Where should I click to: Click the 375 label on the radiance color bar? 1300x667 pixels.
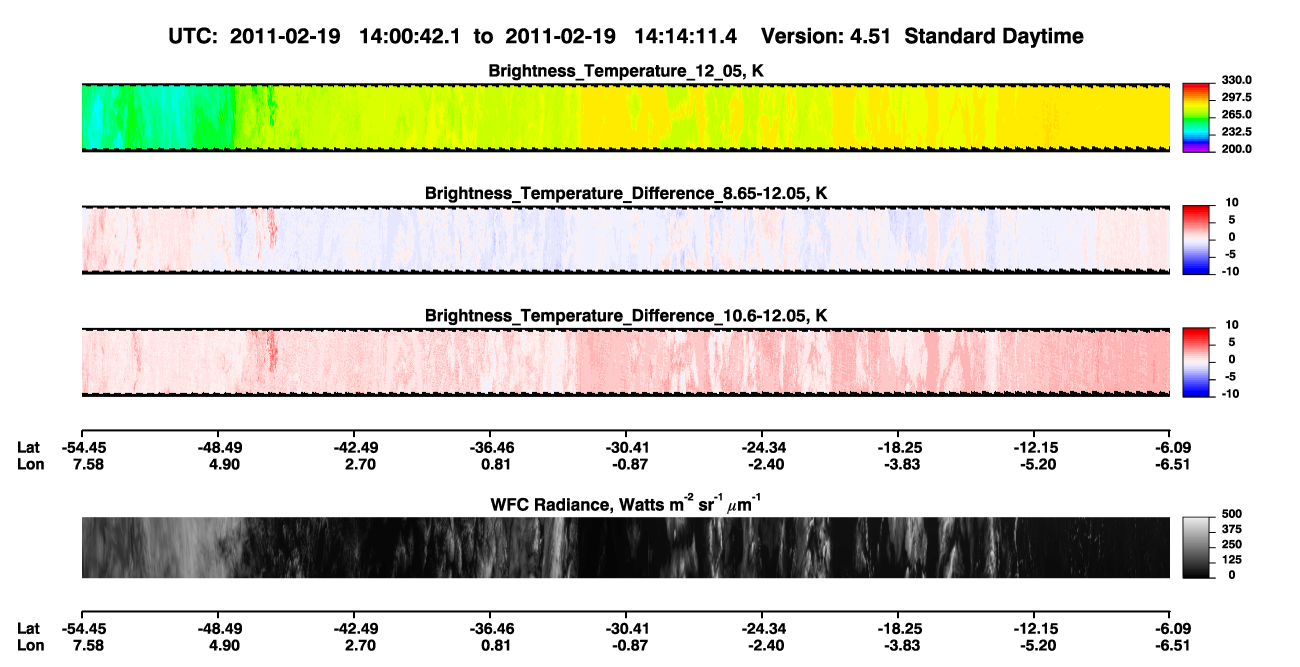coord(1233,529)
